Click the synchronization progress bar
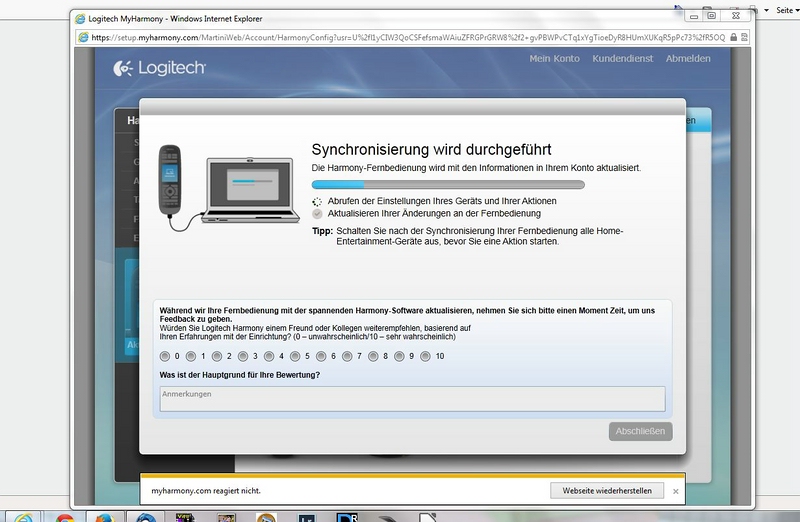Image resolution: width=800 pixels, height=522 pixels. pos(448,185)
